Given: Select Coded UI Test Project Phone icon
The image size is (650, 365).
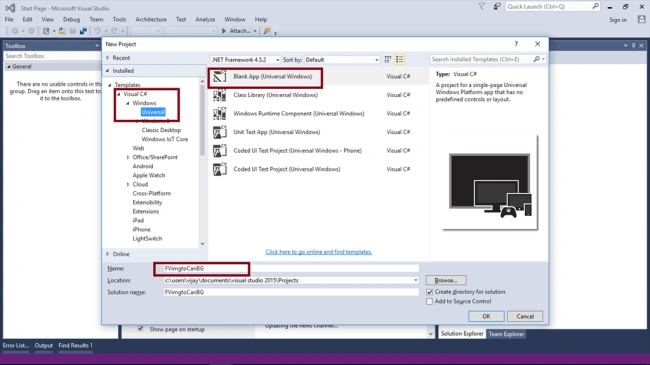Looking at the screenshot, I should point(220,151).
